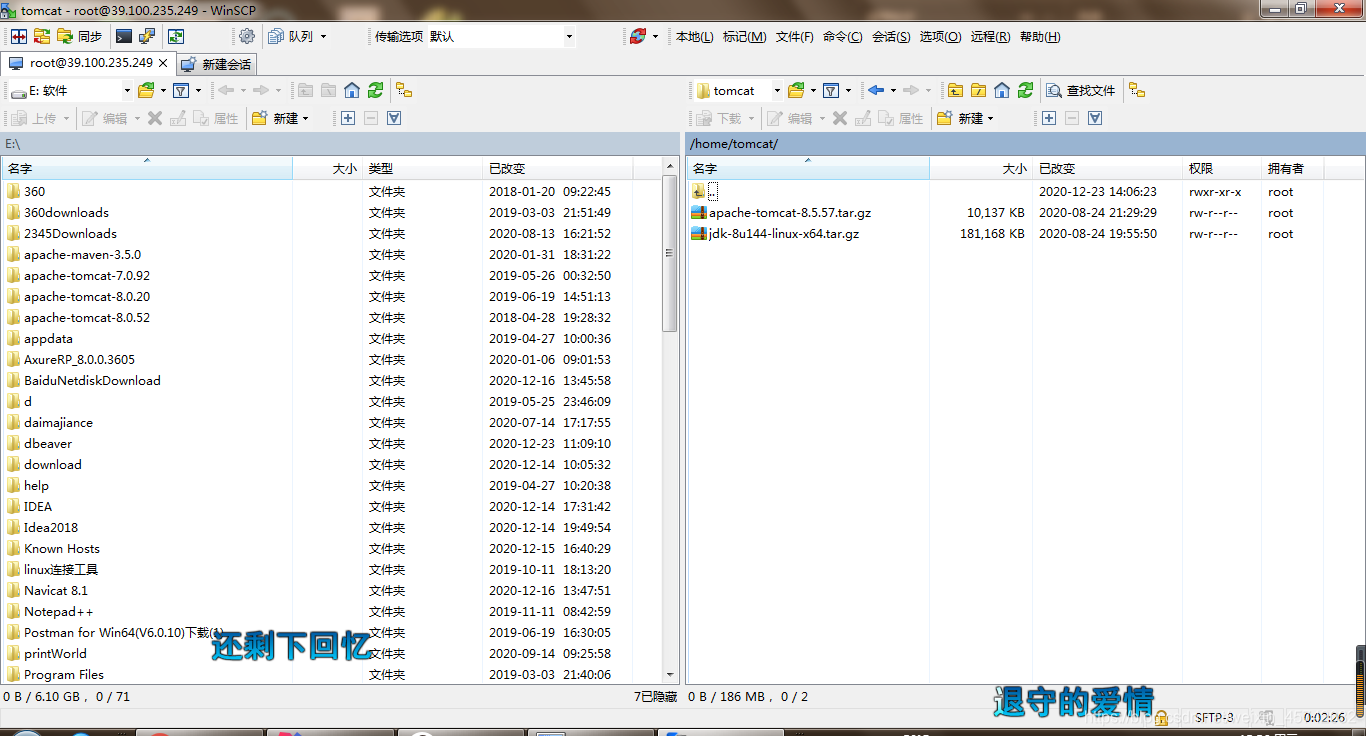Click the Keep remote directory up to date icon
Image resolution: width=1366 pixels, height=736 pixels.
[x=176, y=36]
